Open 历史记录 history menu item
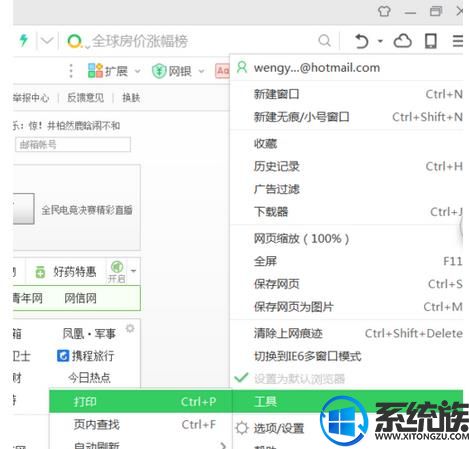The height and width of the screenshot is (449, 469). click(x=347, y=166)
